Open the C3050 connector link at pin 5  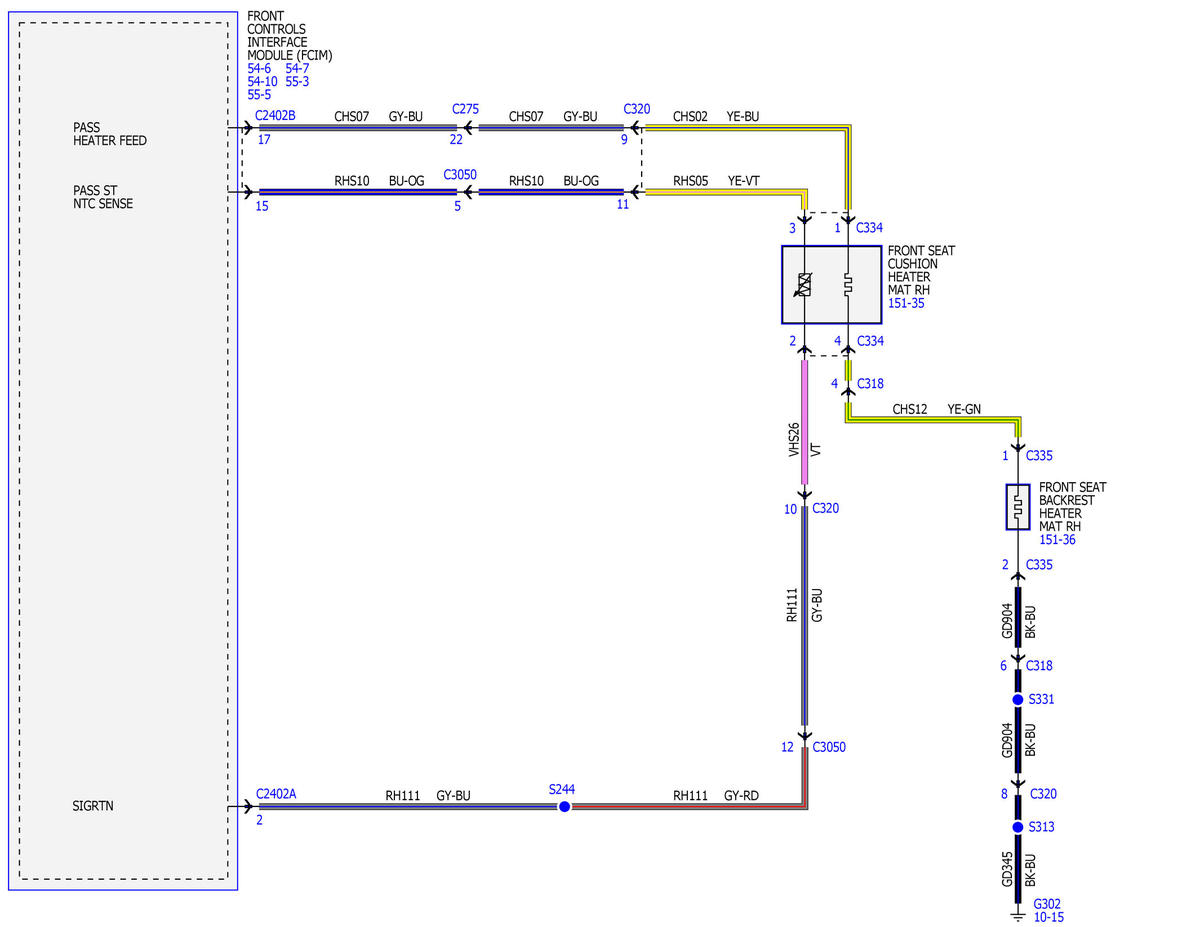(x=460, y=173)
